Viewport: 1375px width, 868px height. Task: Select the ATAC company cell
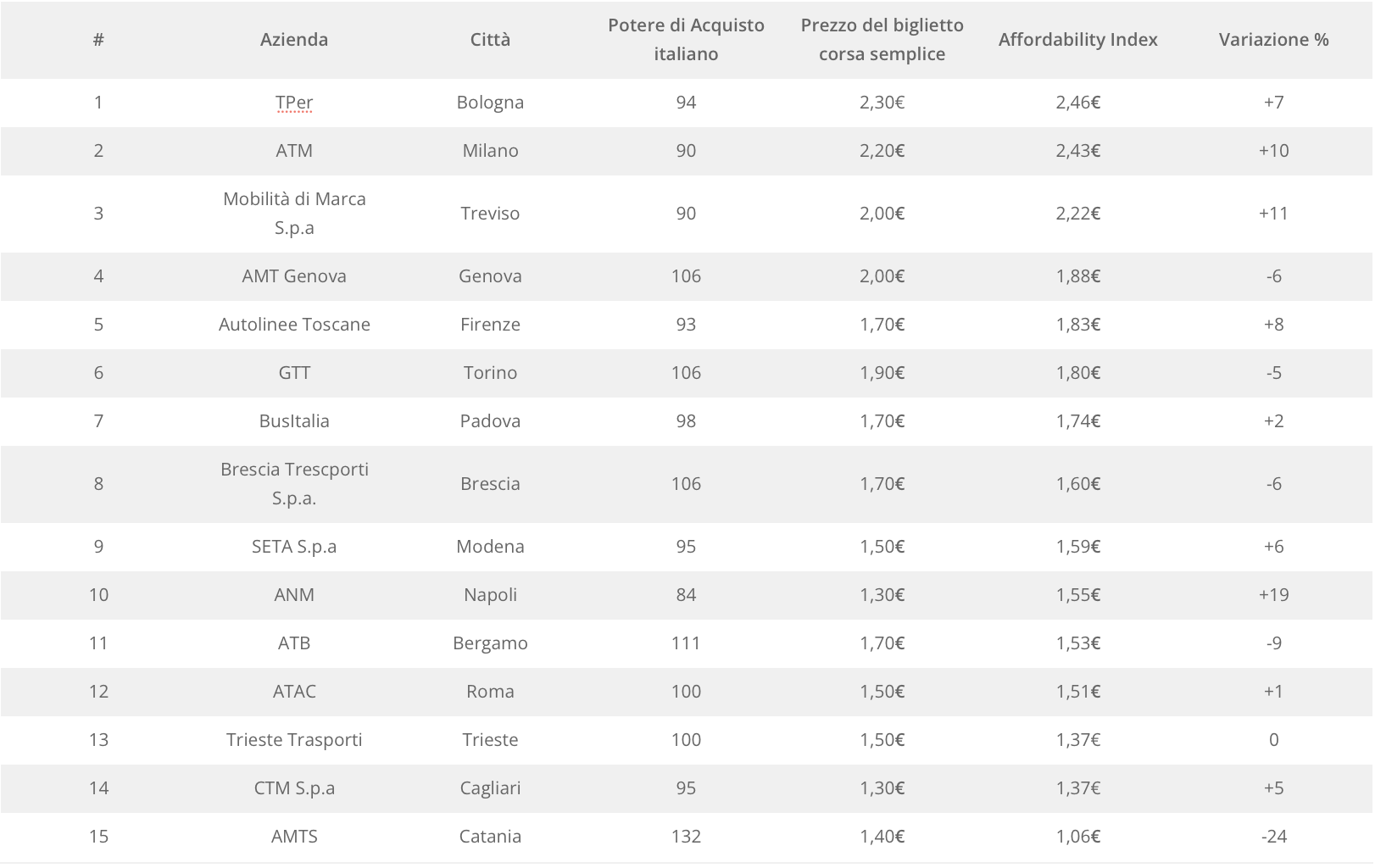tap(293, 691)
